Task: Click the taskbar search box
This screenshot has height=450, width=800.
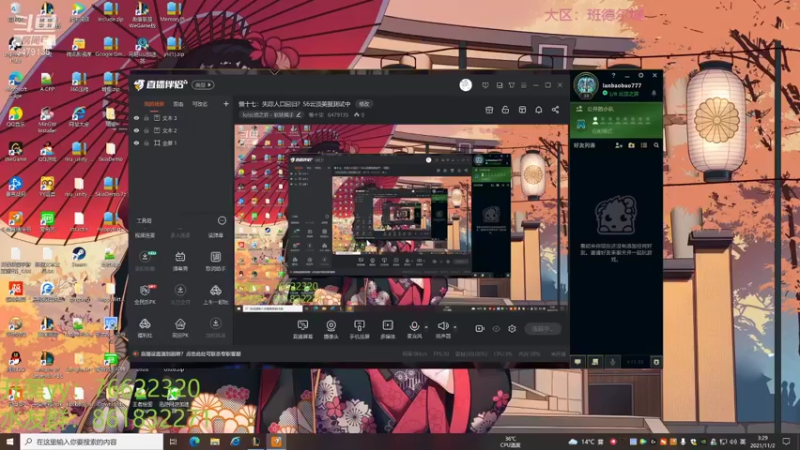Action: click(x=92, y=442)
